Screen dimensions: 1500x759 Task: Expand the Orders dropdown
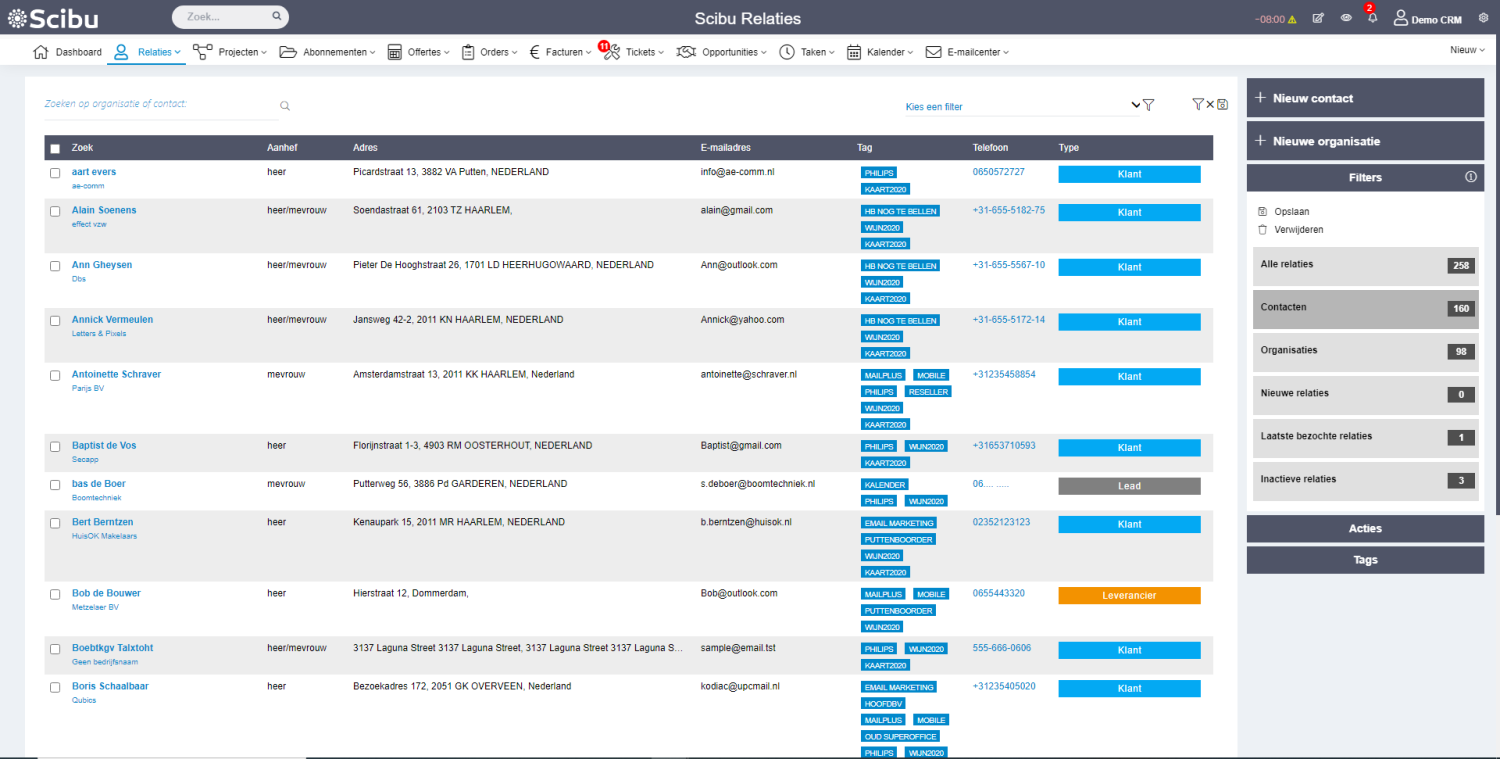pos(489,52)
